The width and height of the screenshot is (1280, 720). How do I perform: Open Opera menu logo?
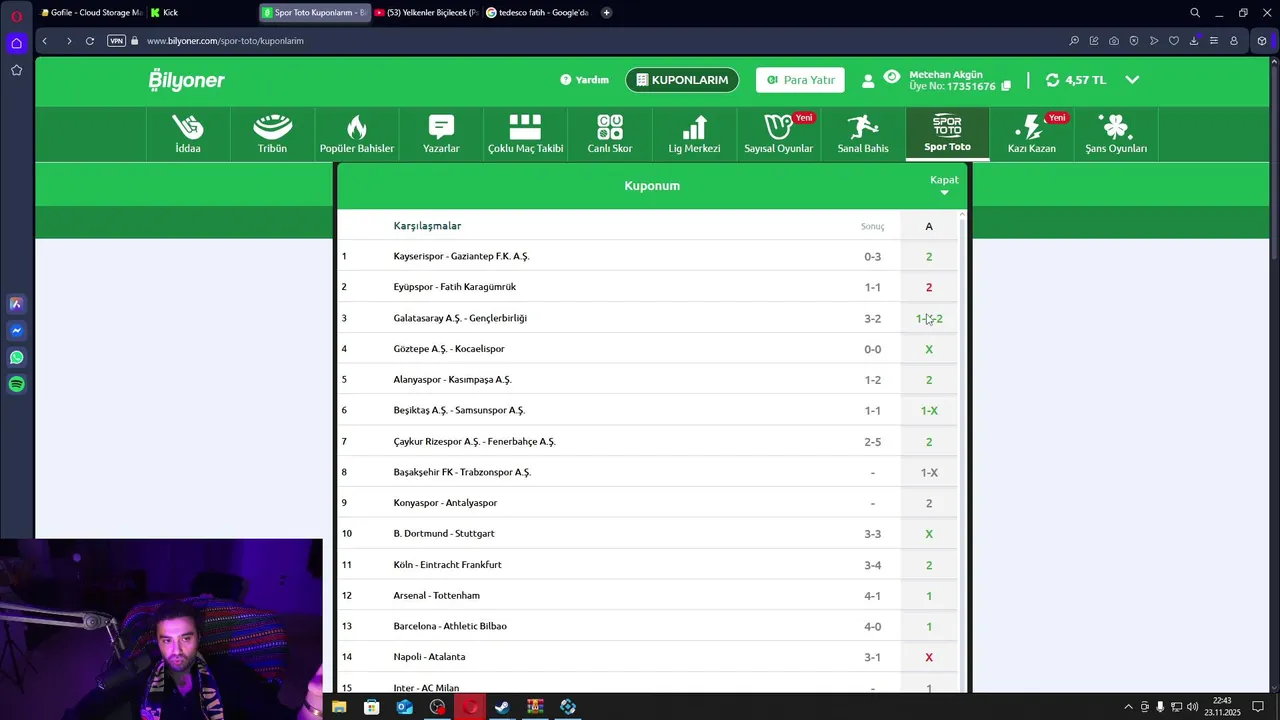coord(17,16)
